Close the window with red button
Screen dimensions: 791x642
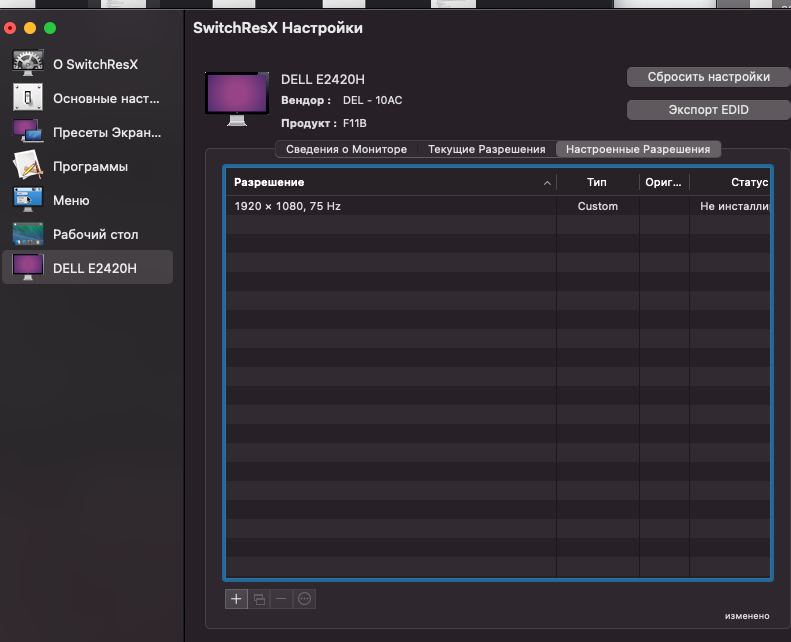point(10,28)
